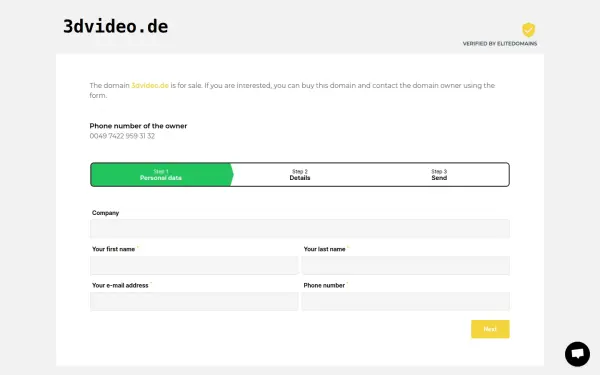Click the Phone number input field
The width and height of the screenshot is (600, 375).
406,302
